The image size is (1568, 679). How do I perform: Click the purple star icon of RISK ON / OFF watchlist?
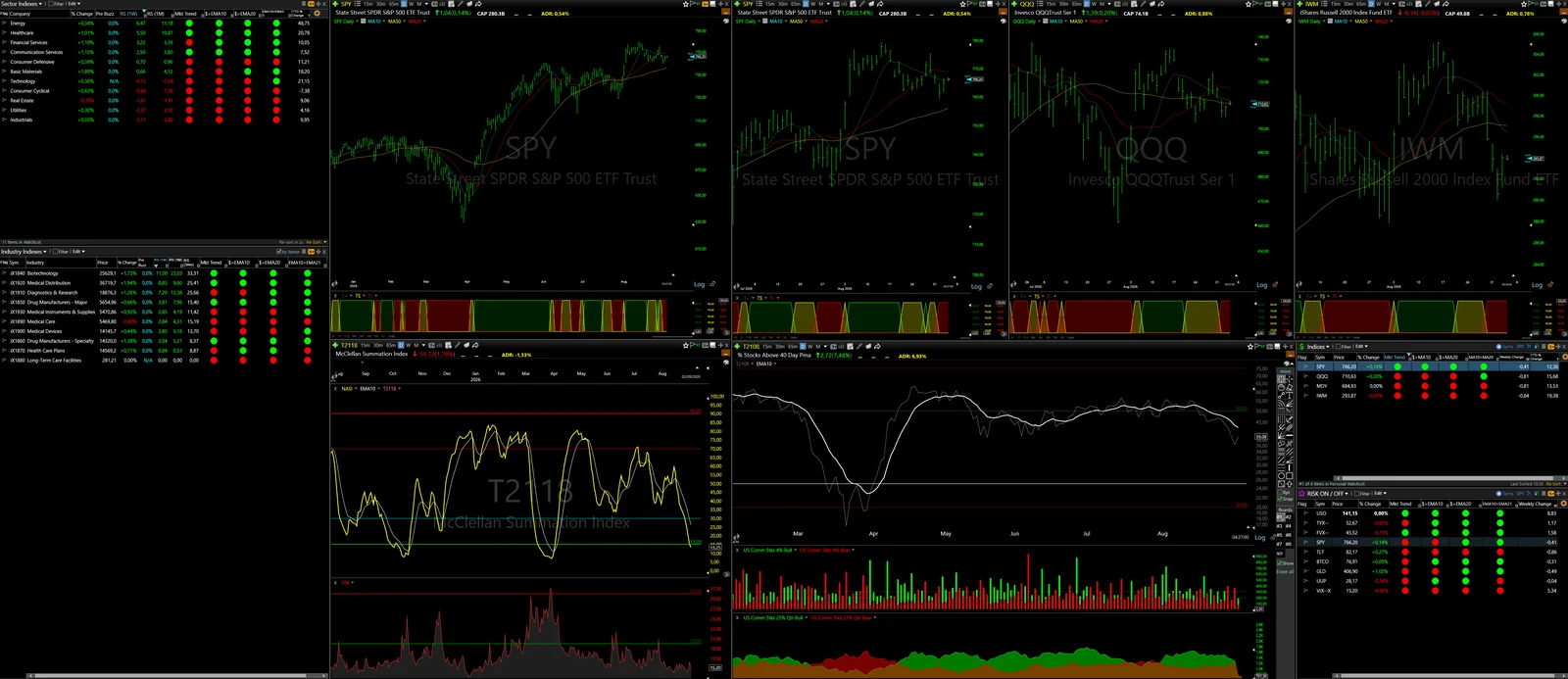[x=1301, y=493]
